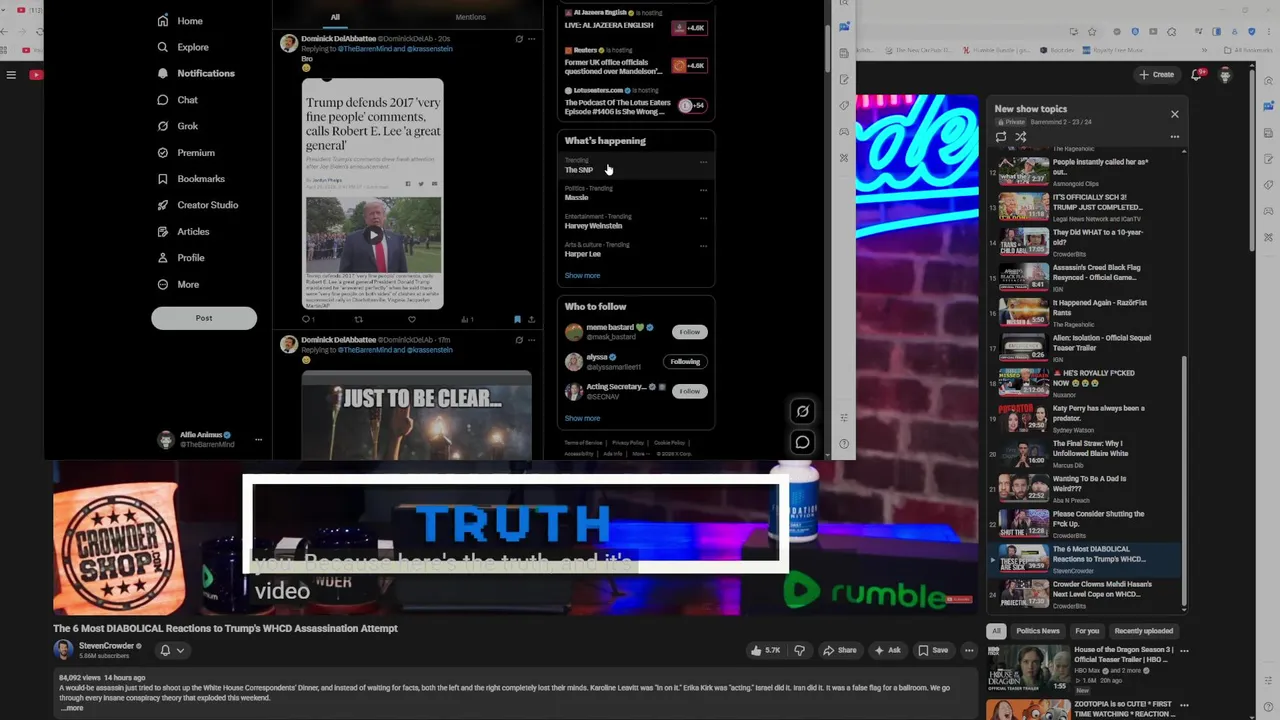Open notification bell dropdown for StevenCrowder channel
Screen dimensions: 1280x720
point(171,651)
